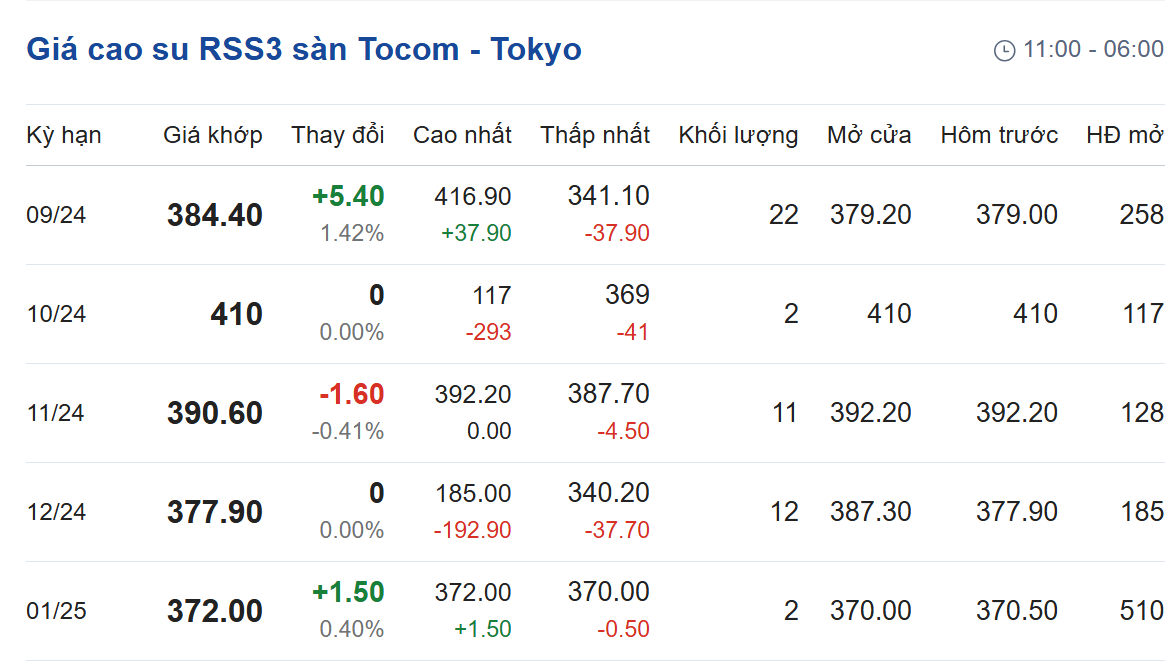
Task: Select the Mở cửa column header
Action: (869, 135)
